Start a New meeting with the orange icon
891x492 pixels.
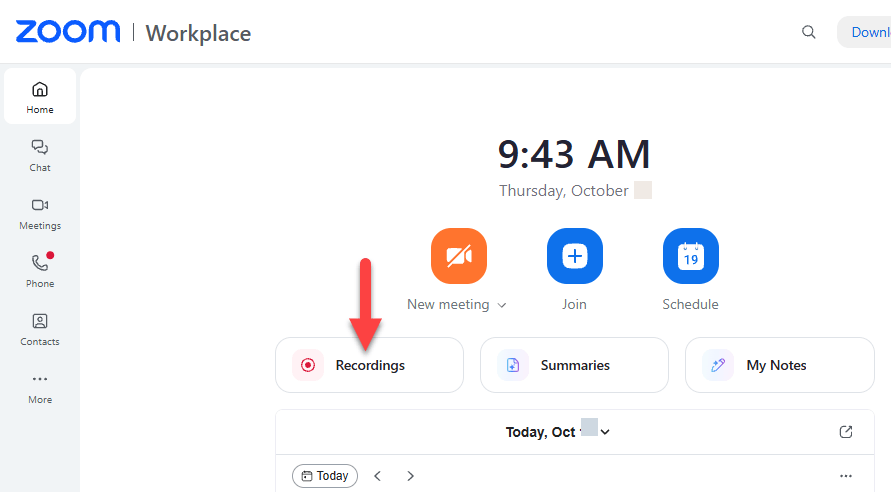tap(459, 256)
